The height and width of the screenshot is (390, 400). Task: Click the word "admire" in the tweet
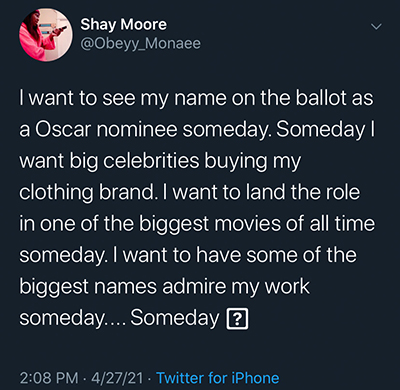tap(194, 287)
